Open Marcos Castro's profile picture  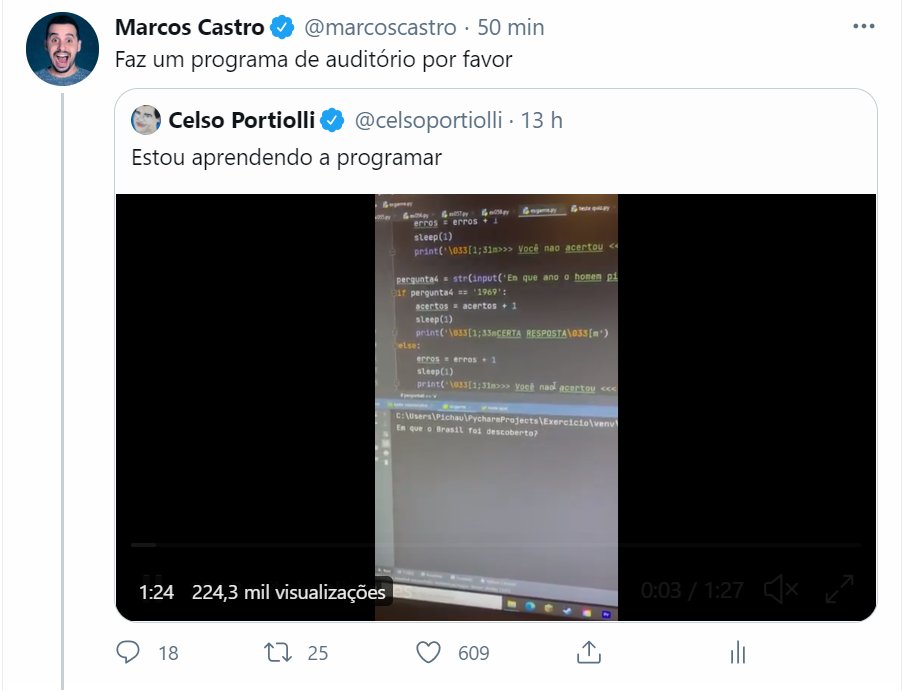coord(62,49)
